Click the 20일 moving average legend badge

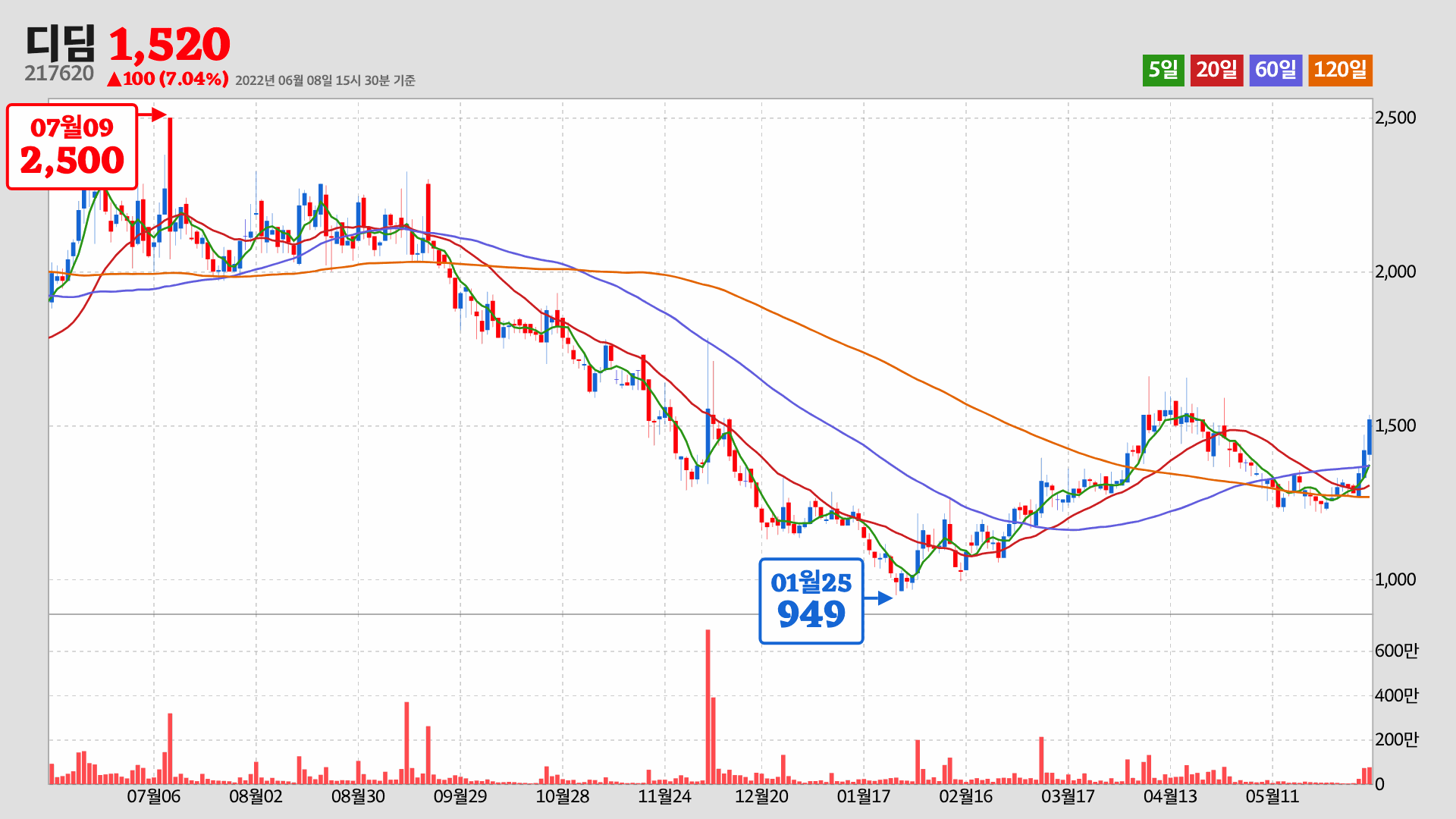click(1216, 71)
